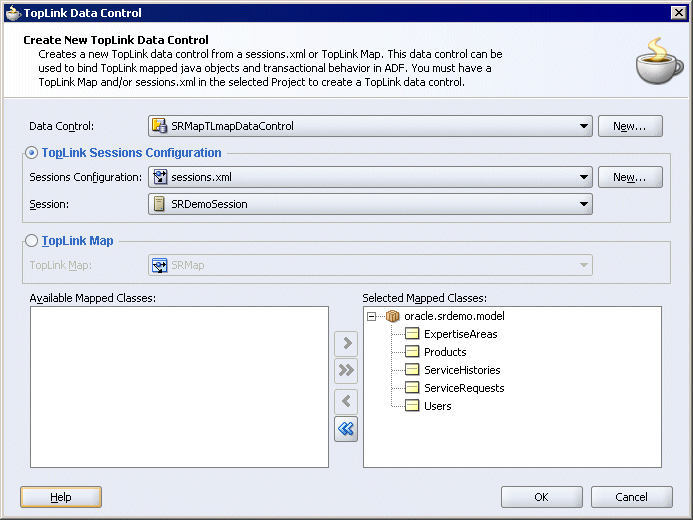The image size is (693, 520).
Task: Collapse the oracle.srdemo.model tree node
Action: pyautogui.click(x=372, y=316)
